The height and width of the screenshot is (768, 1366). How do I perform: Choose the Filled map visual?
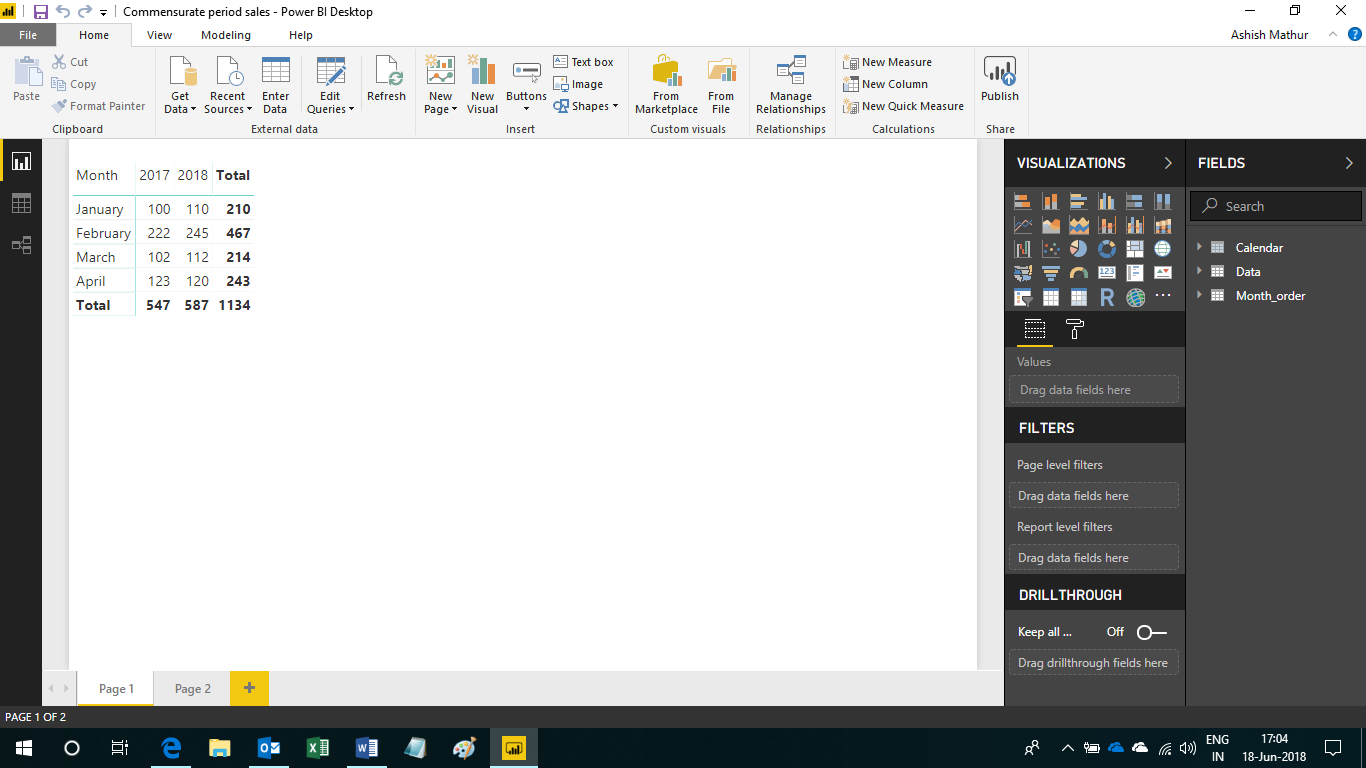click(1023, 273)
